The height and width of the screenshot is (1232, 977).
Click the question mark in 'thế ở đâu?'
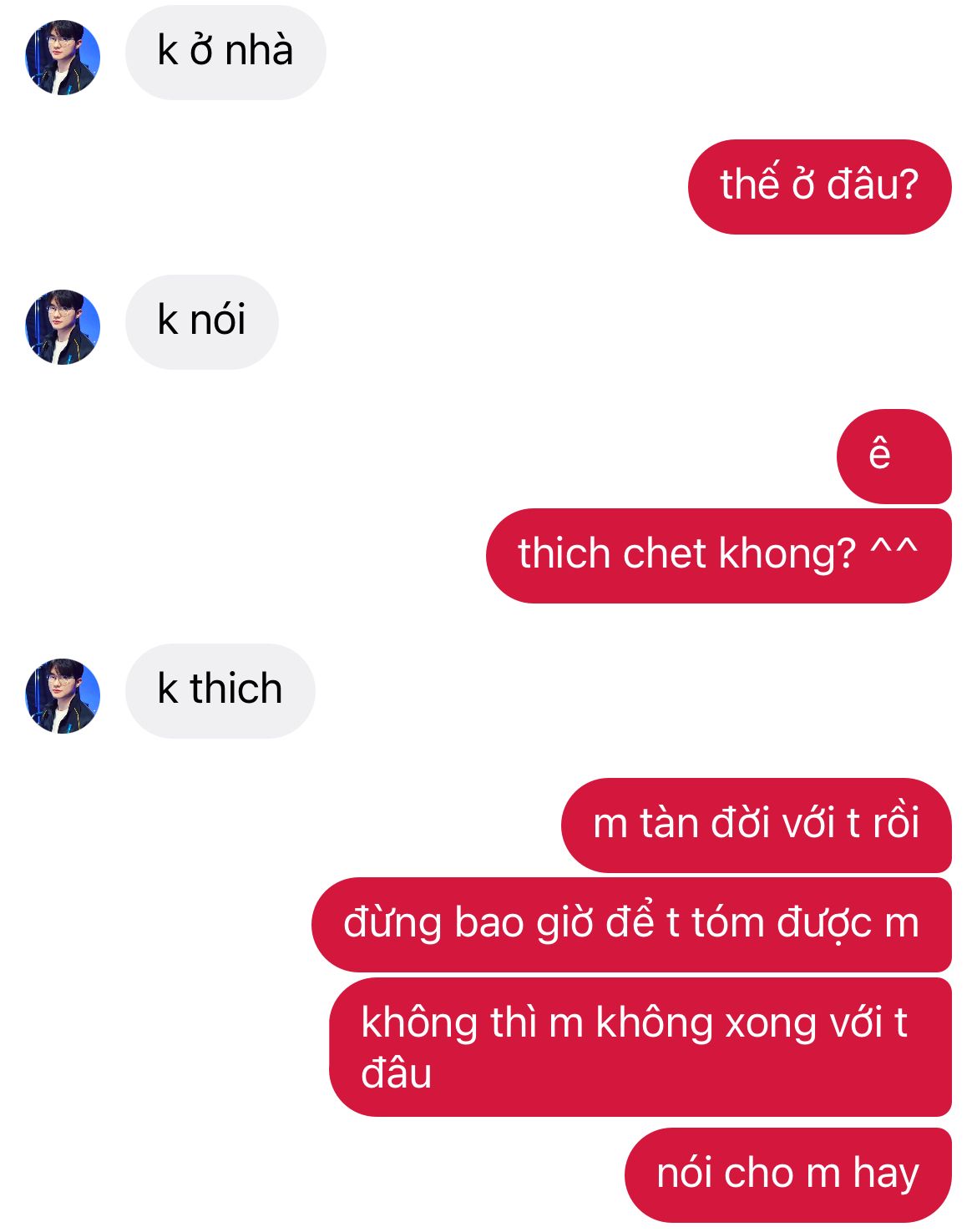click(x=909, y=184)
